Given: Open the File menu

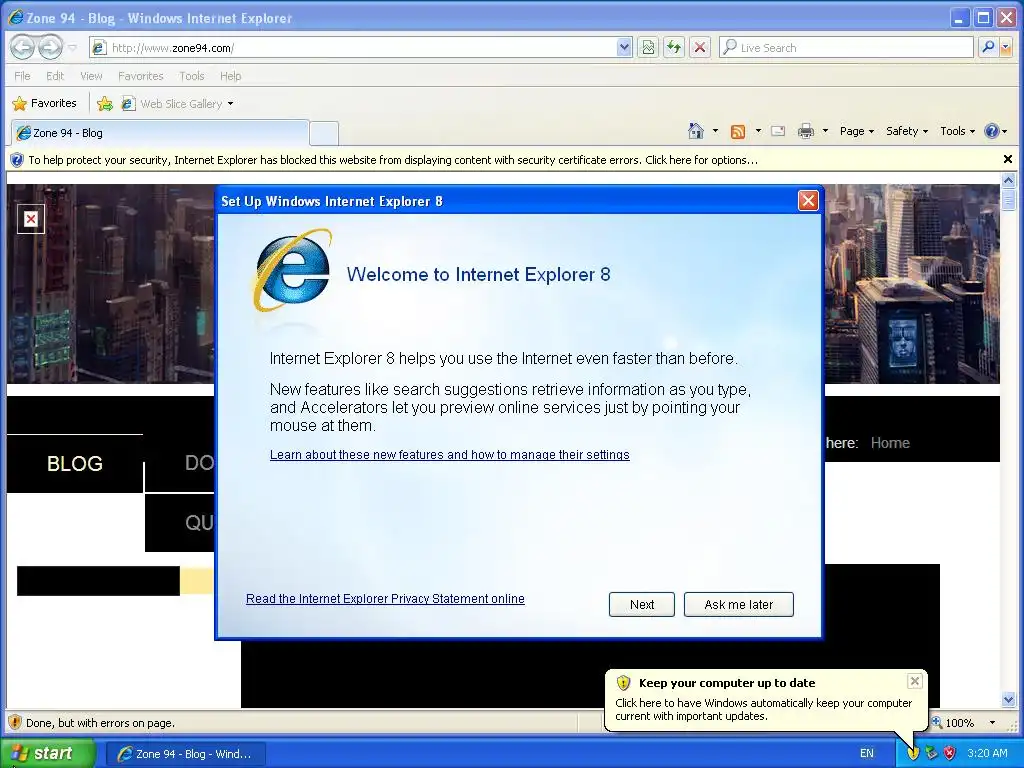Looking at the screenshot, I should click(22, 76).
